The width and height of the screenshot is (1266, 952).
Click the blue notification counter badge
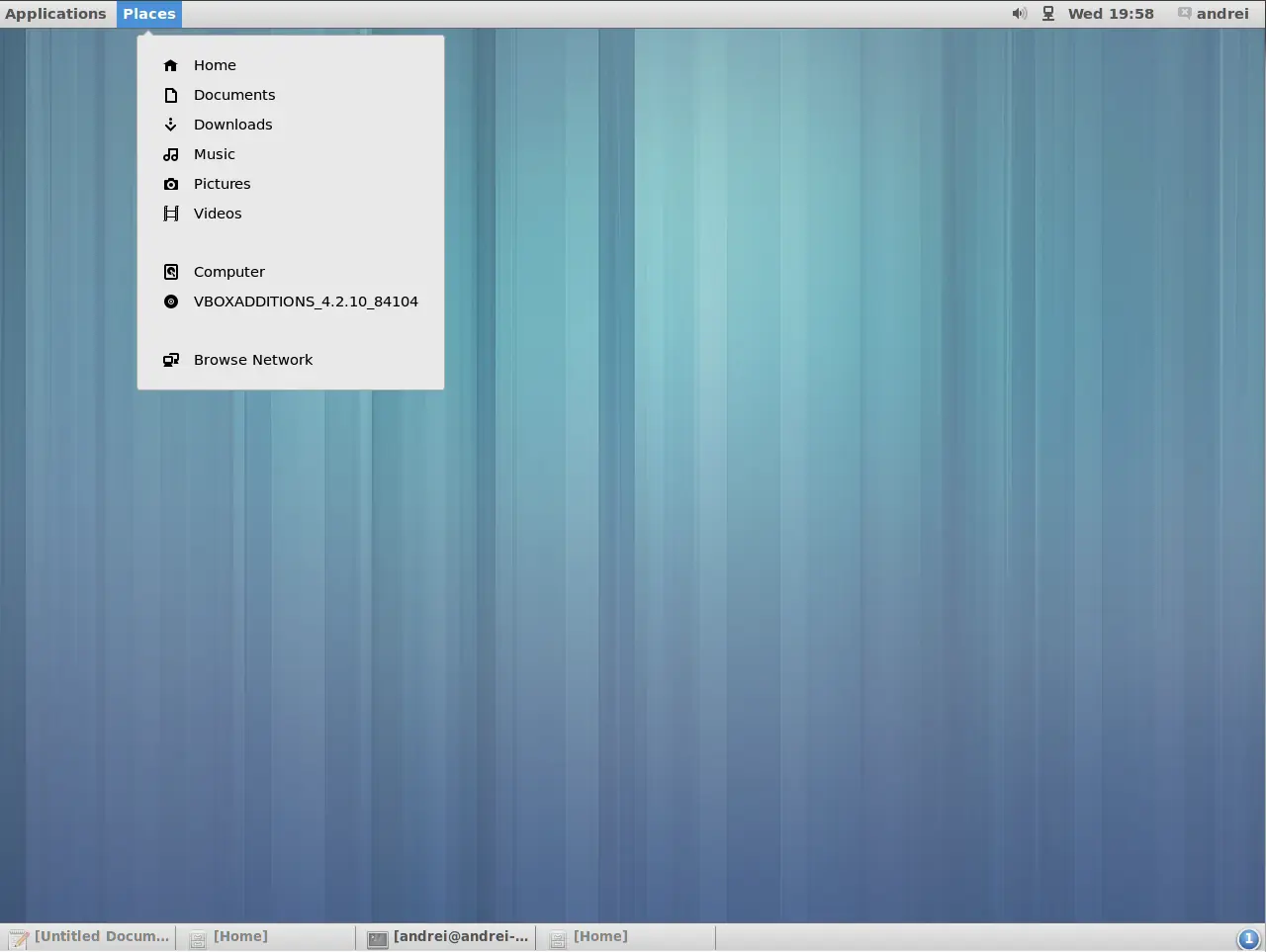click(x=1248, y=939)
